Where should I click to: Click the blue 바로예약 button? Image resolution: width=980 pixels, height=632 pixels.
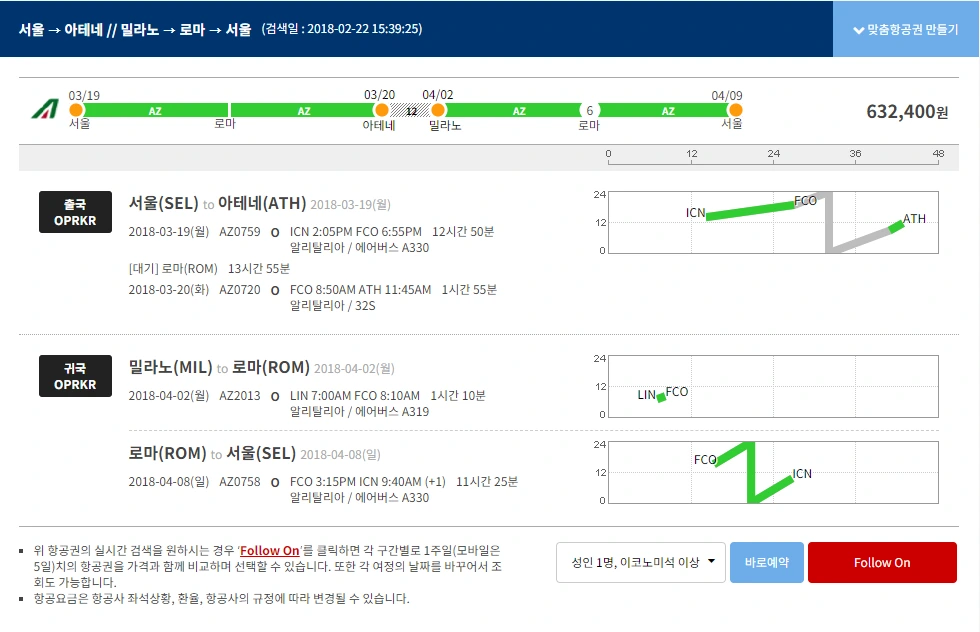point(765,562)
